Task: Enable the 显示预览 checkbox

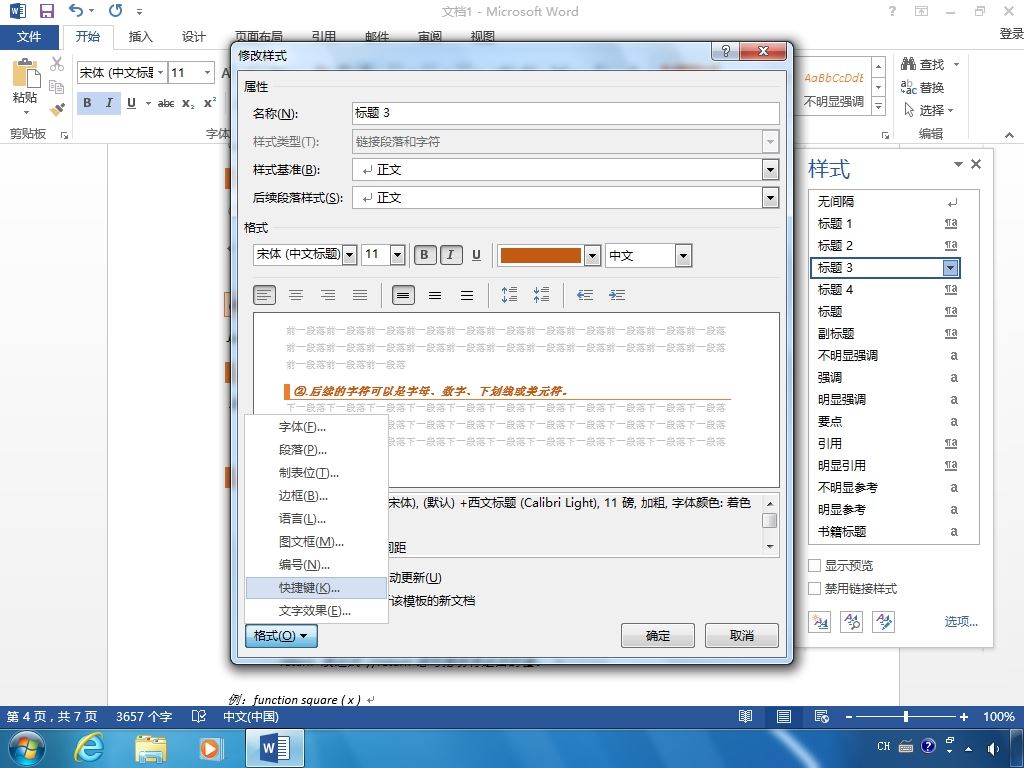Action: [x=814, y=566]
